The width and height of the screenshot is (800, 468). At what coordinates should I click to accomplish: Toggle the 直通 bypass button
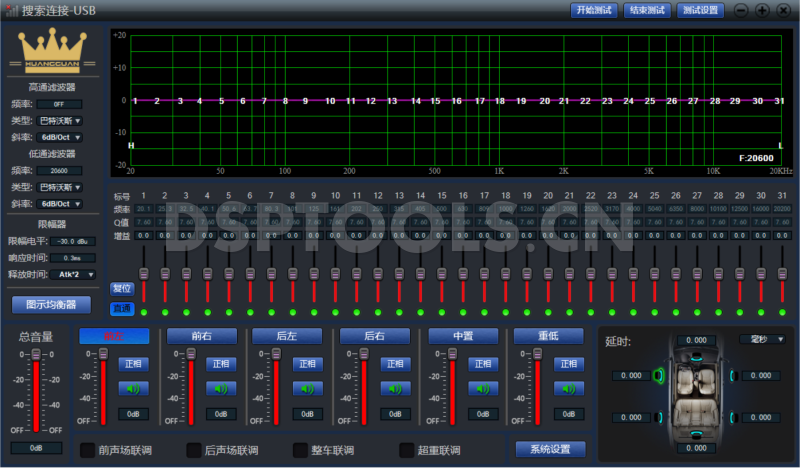122,308
